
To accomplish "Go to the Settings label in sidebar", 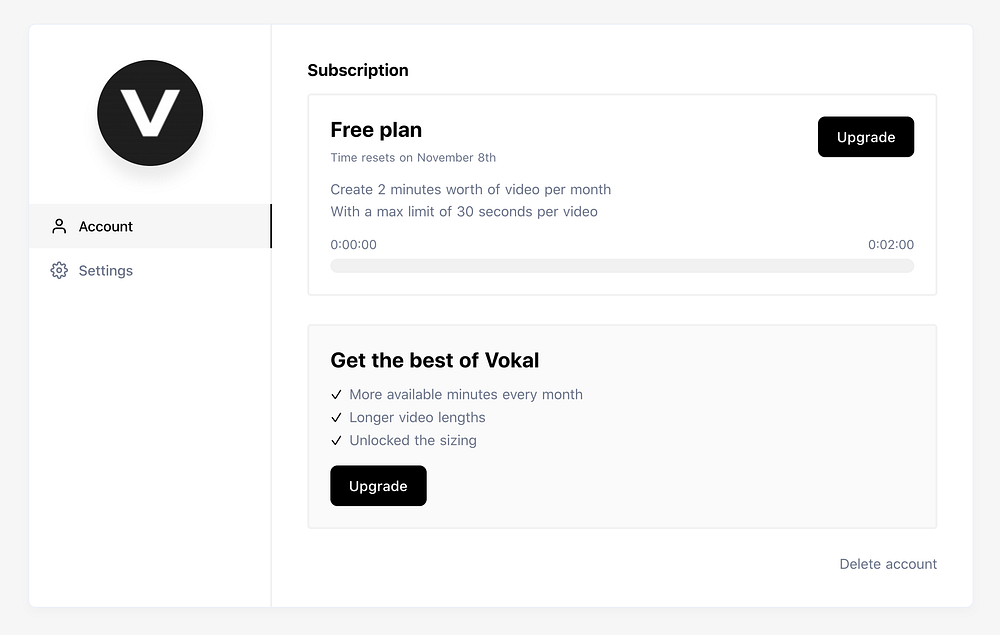I will click(x=106, y=271).
